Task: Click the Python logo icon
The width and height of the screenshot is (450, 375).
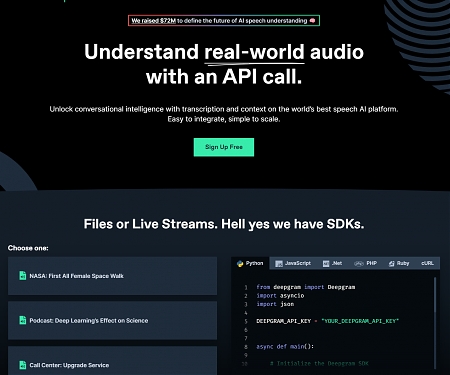Action: 240,264
